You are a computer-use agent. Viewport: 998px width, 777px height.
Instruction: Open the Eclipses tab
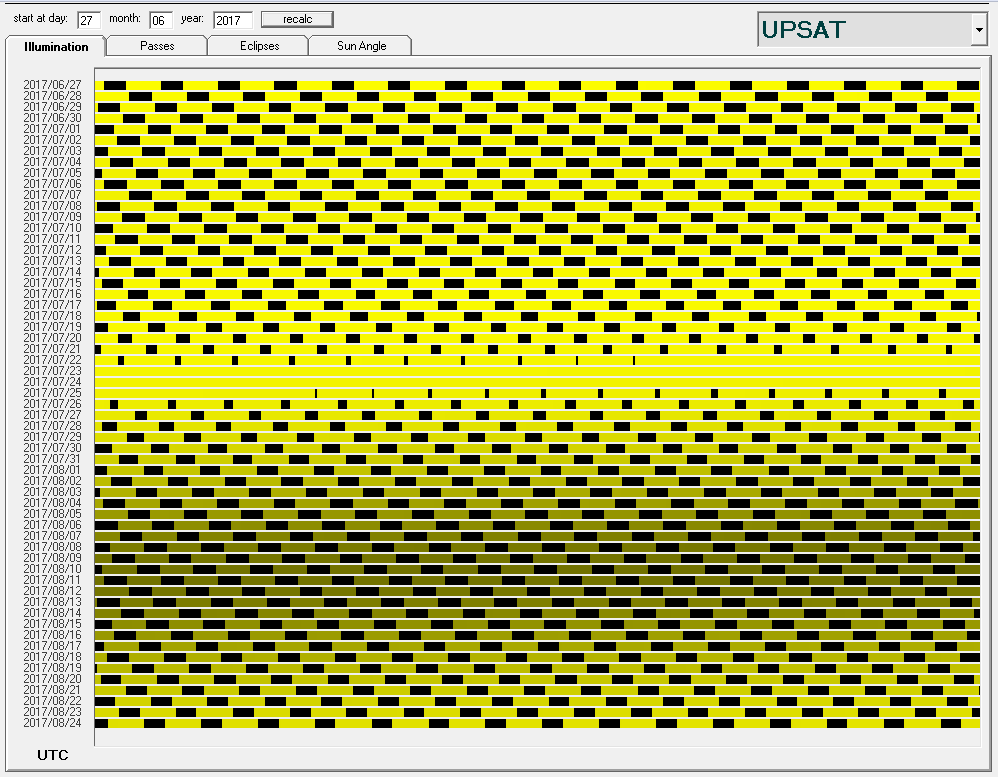point(259,46)
